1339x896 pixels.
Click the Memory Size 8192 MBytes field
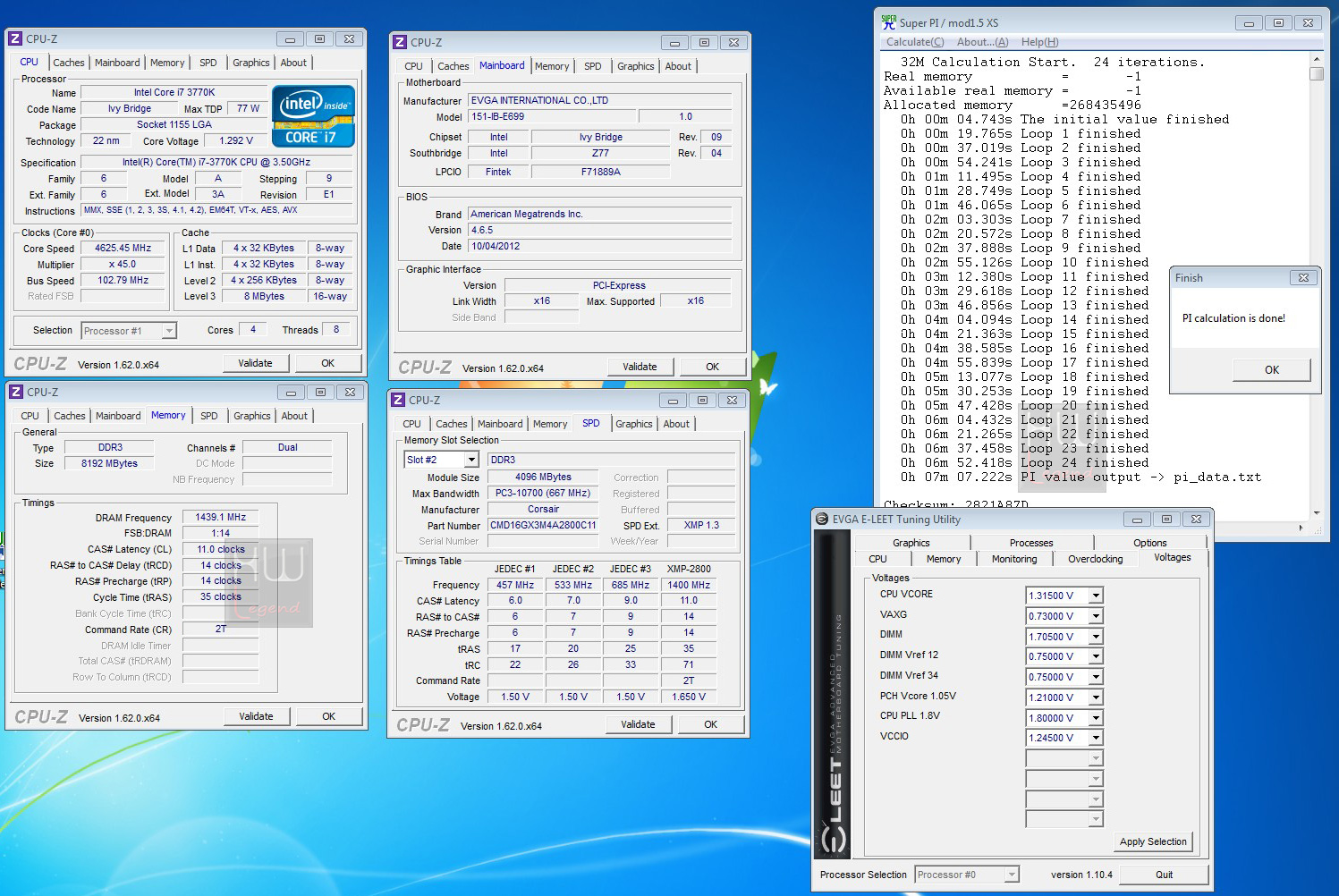coord(110,464)
